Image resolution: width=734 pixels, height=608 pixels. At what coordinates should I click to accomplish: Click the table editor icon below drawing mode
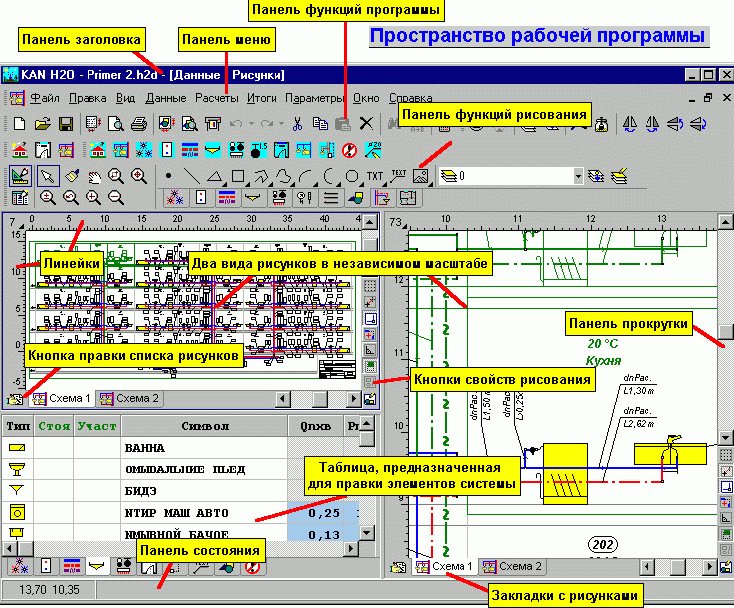(20, 198)
